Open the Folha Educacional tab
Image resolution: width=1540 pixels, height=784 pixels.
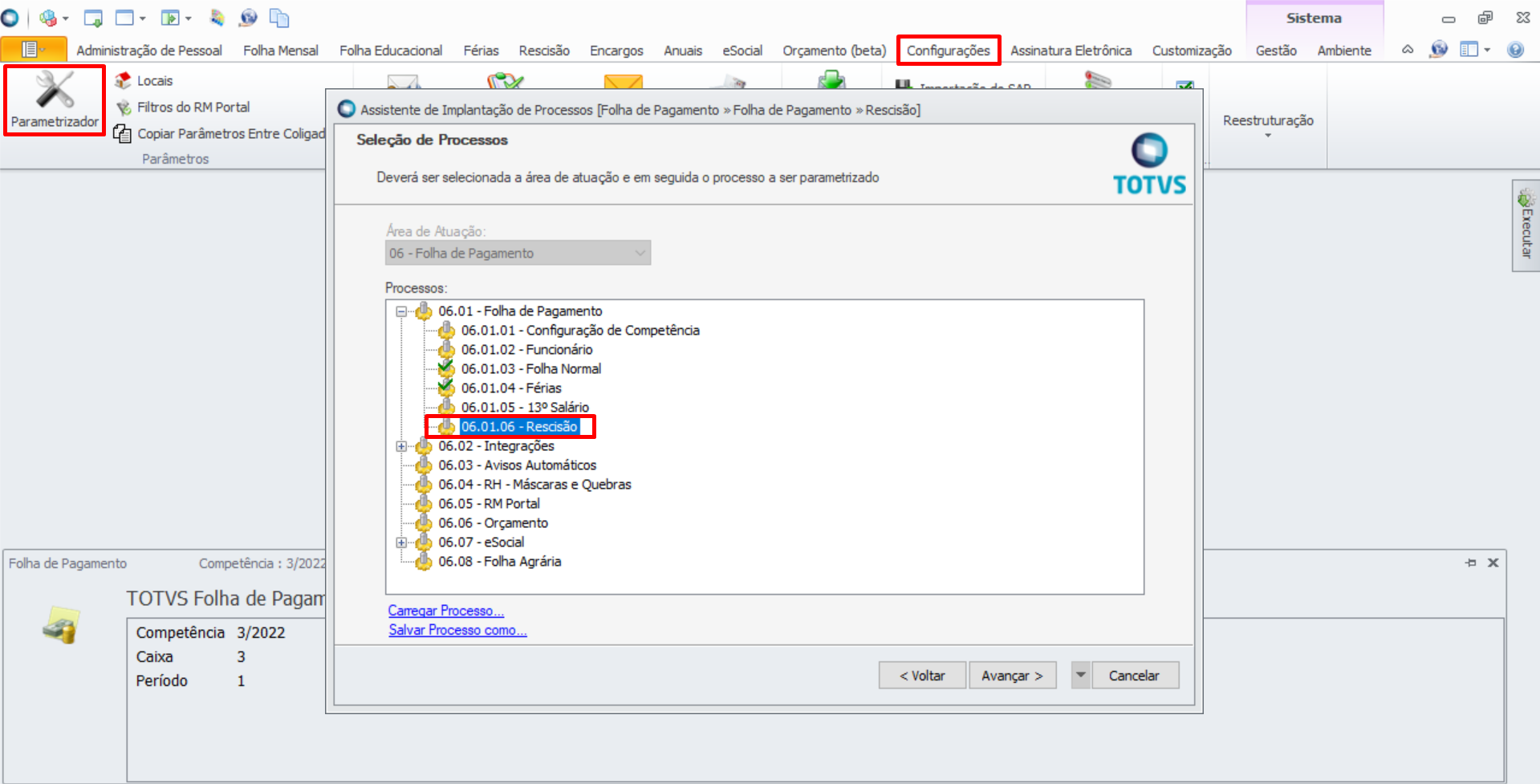tap(391, 51)
